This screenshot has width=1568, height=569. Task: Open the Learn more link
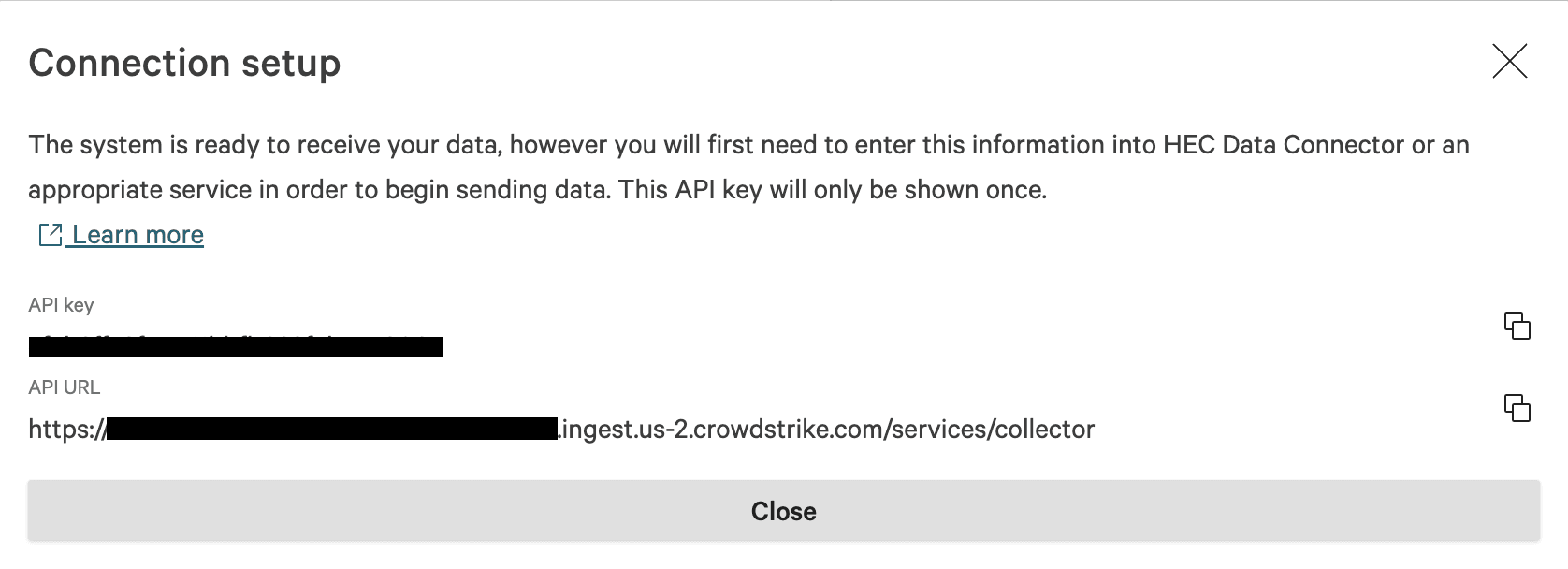(138, 235)
